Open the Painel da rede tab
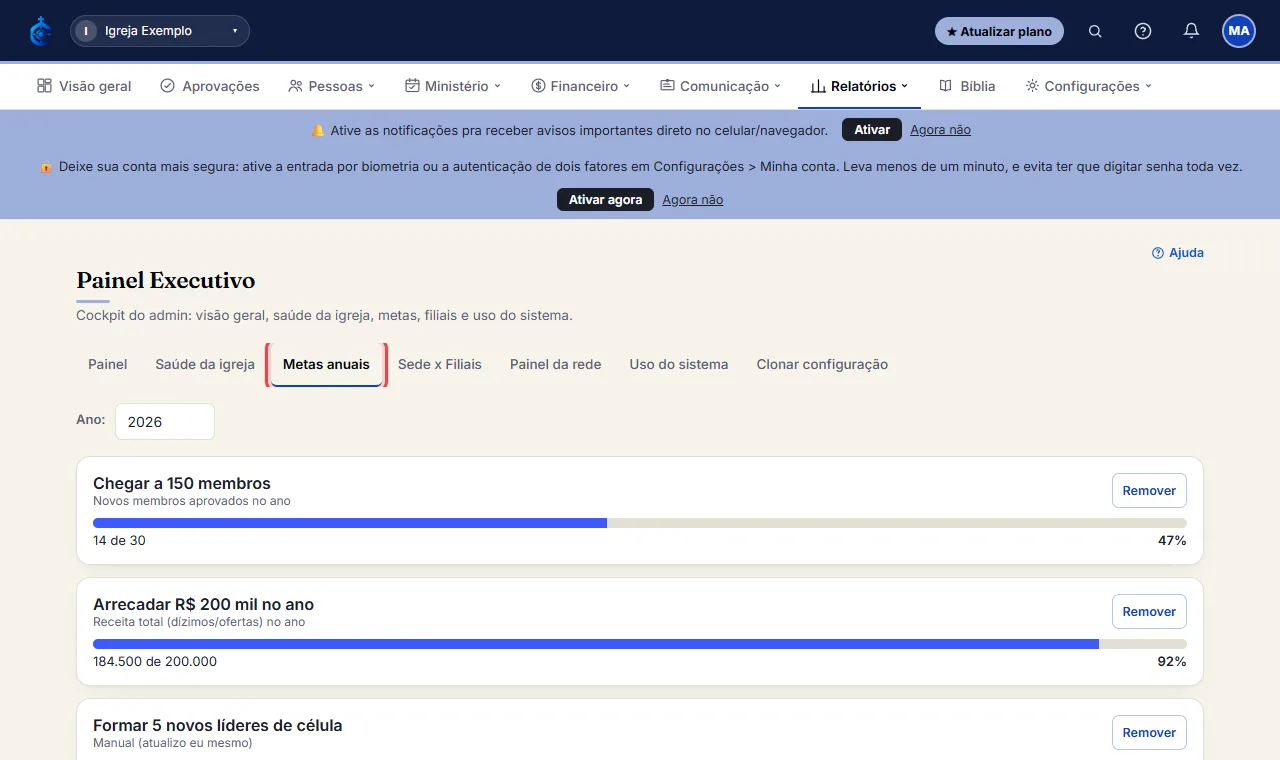This screenshot has width=1280, height=760. pyautogui.click(x=556, y=364)
